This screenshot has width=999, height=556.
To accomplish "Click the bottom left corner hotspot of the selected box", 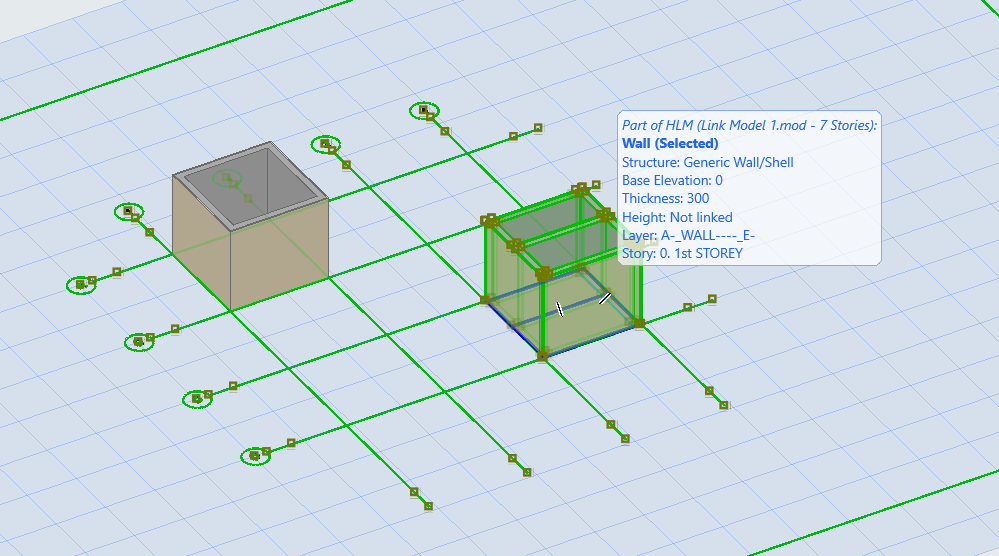I will 485,298.
